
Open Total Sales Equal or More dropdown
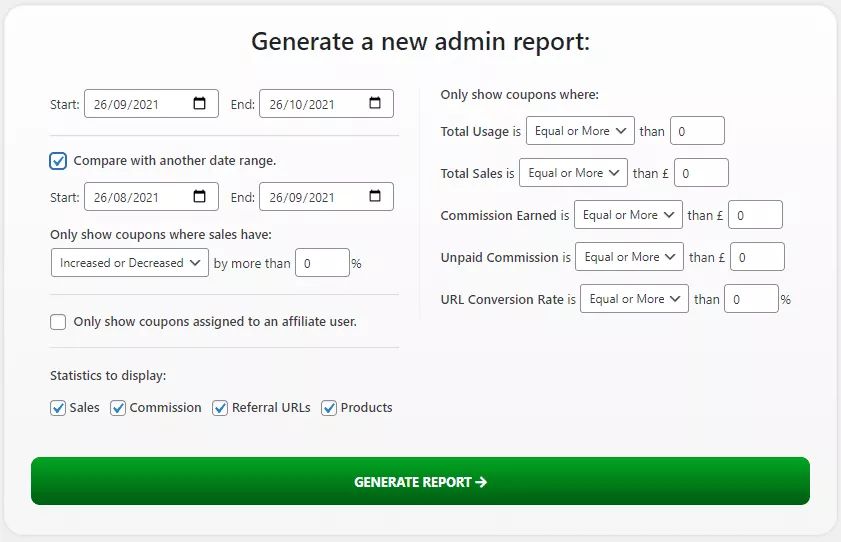point(573,173)
